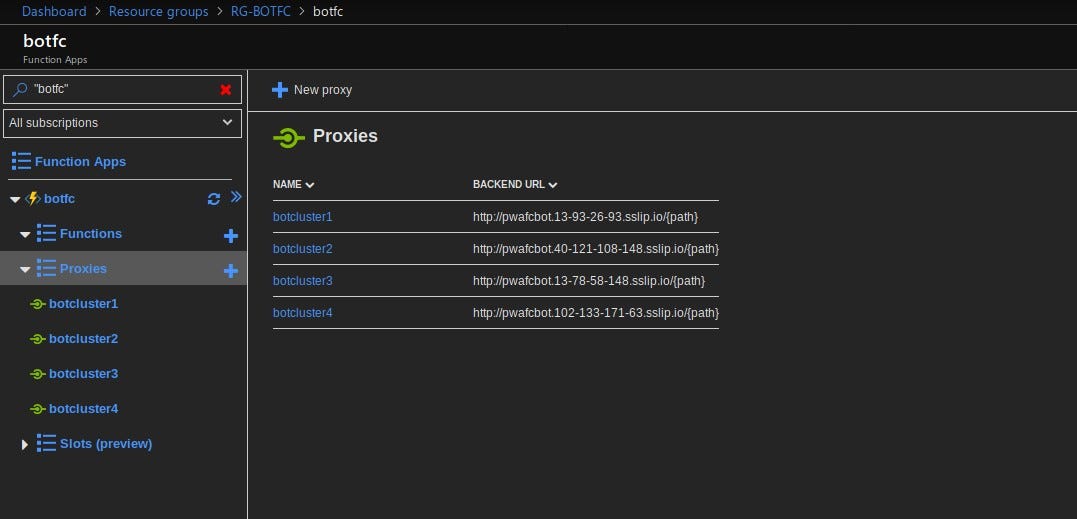Expand the Slots (preview) node
The height and width of the screenshot is (519, 1077).
tap(25, 444)
